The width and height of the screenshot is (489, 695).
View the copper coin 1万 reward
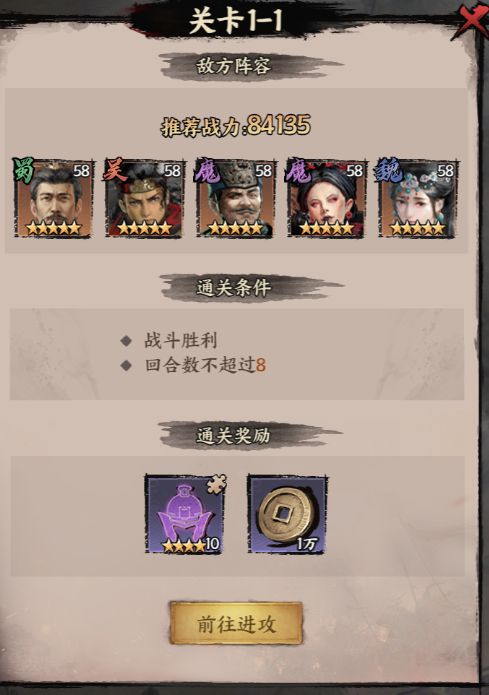click(287, 514)
